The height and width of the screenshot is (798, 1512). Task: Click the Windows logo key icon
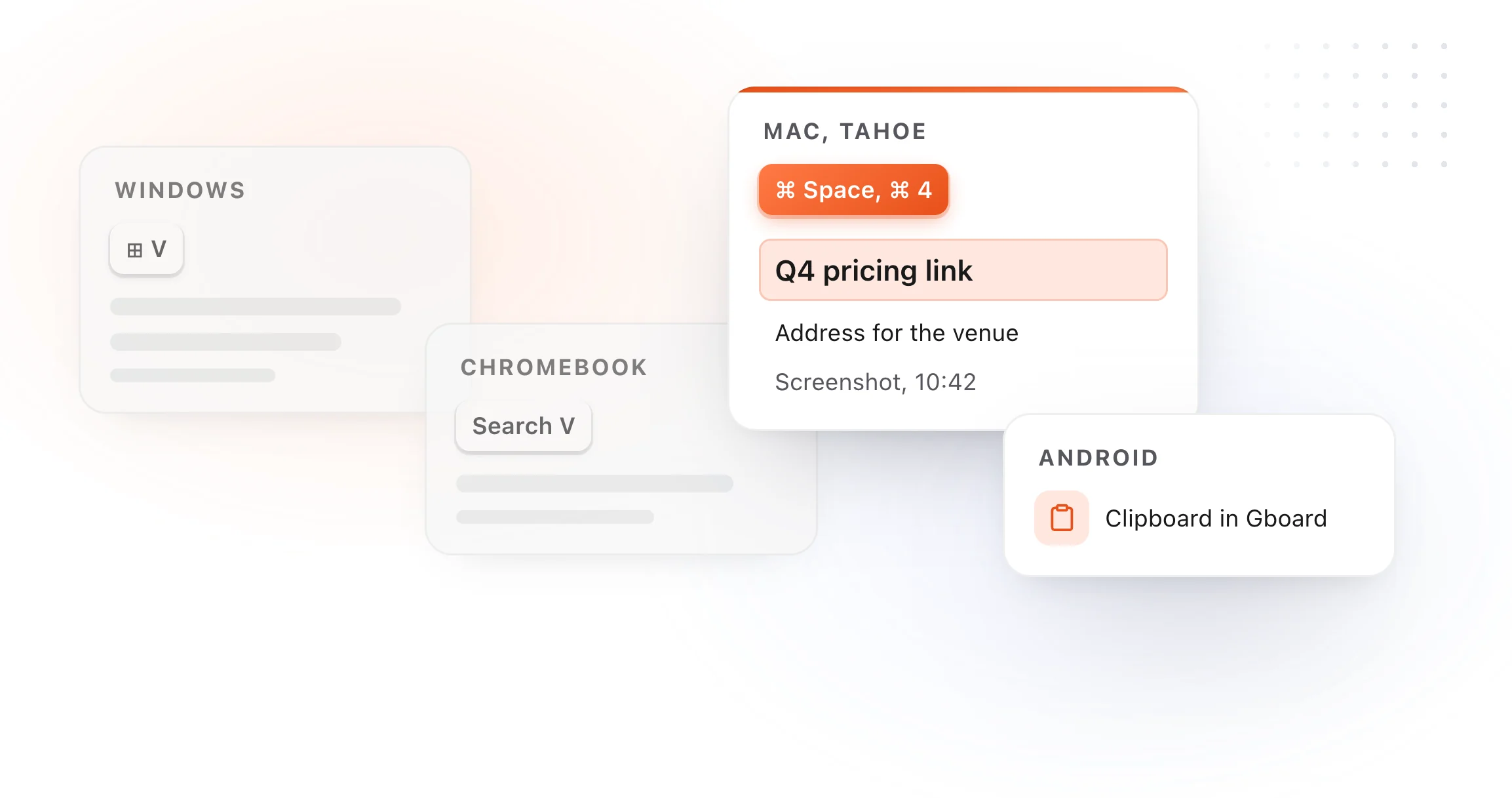[134, 250]
